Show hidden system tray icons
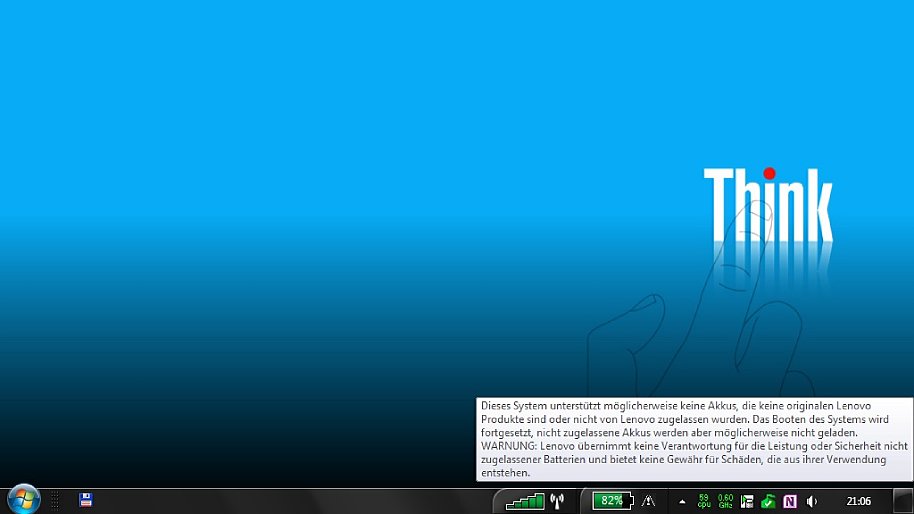 tap(682, 501)
